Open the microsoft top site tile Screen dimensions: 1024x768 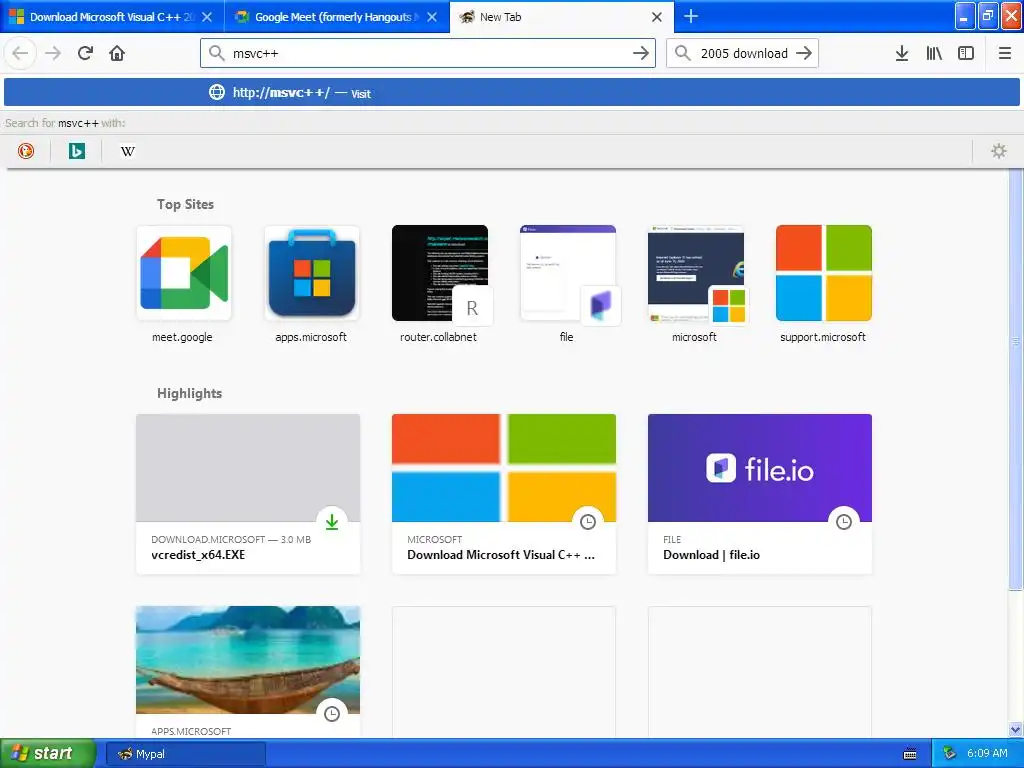coord(696,284)
